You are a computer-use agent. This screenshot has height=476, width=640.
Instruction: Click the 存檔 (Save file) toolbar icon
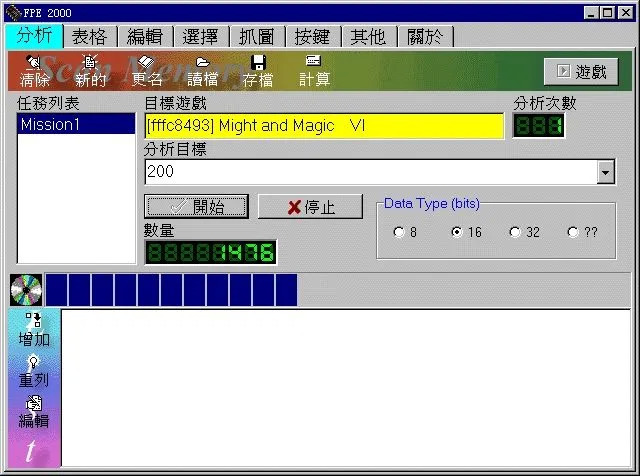coord(258,71)
